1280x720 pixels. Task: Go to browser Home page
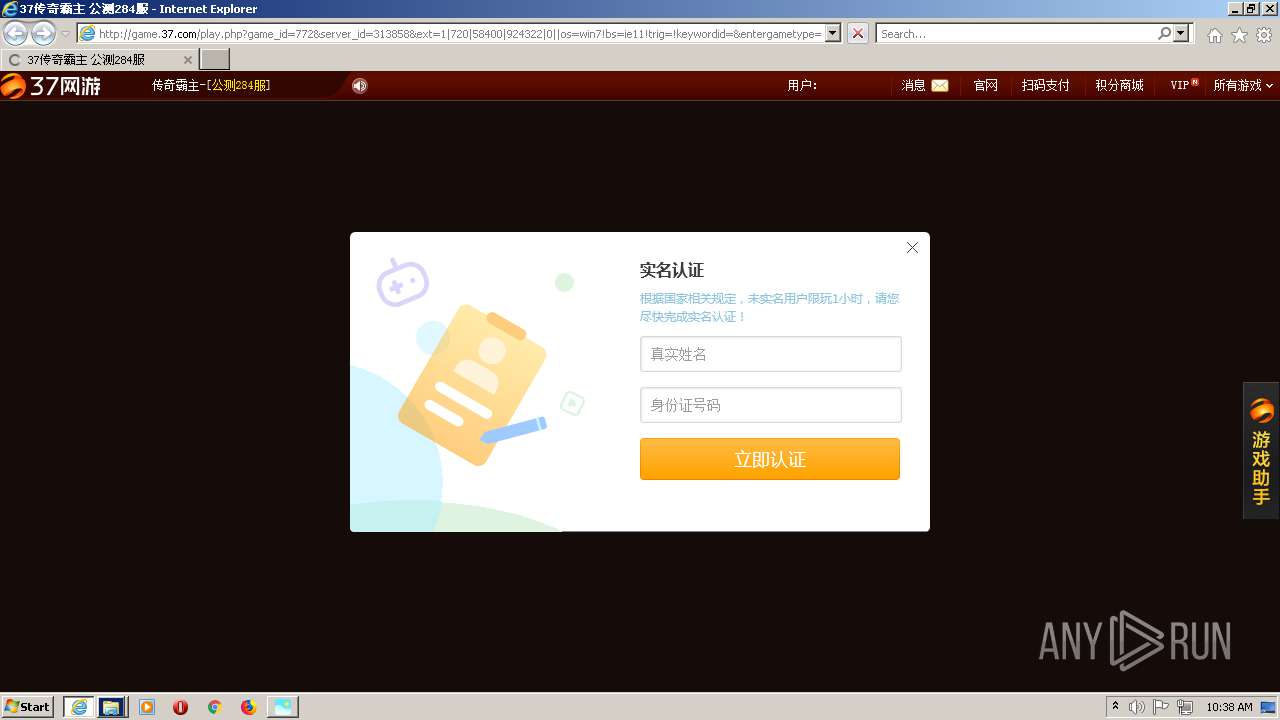(x=1214, y=35)
